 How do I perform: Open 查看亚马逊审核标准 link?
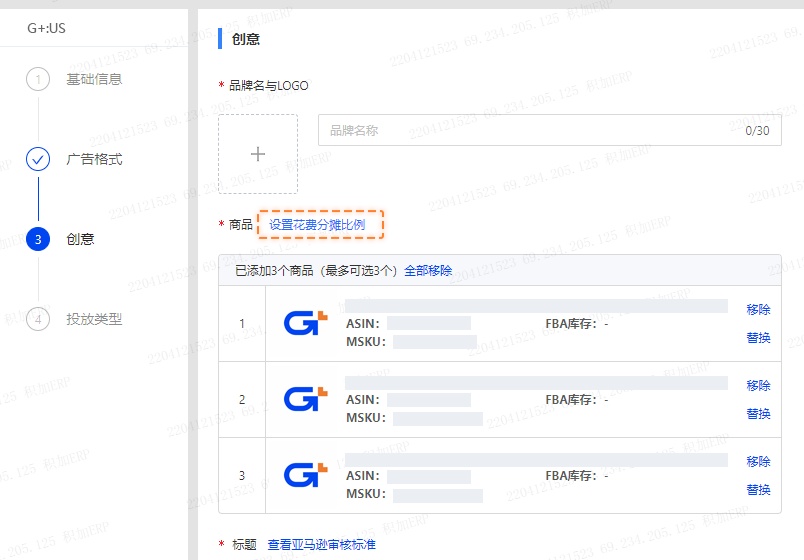click(x=321, y=544)
